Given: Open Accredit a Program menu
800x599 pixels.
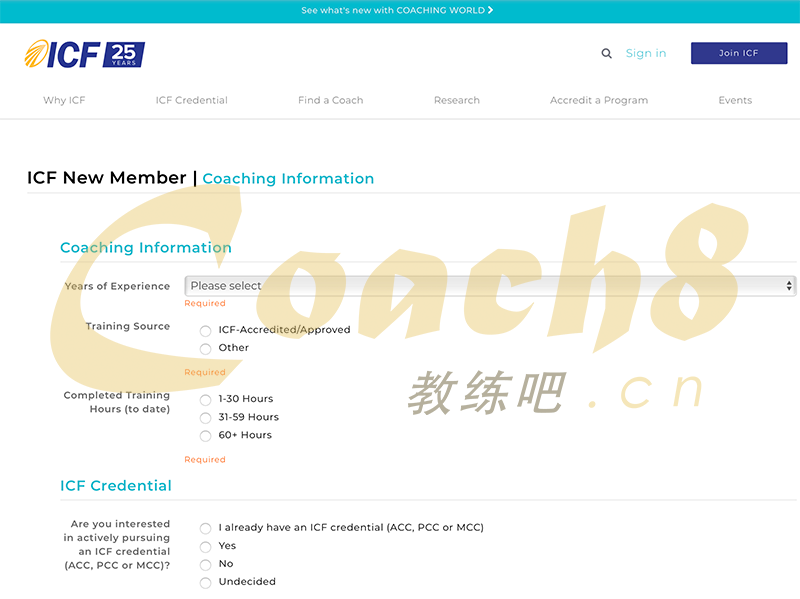Looking at the screenshot, I should click(x=598, y=100).
